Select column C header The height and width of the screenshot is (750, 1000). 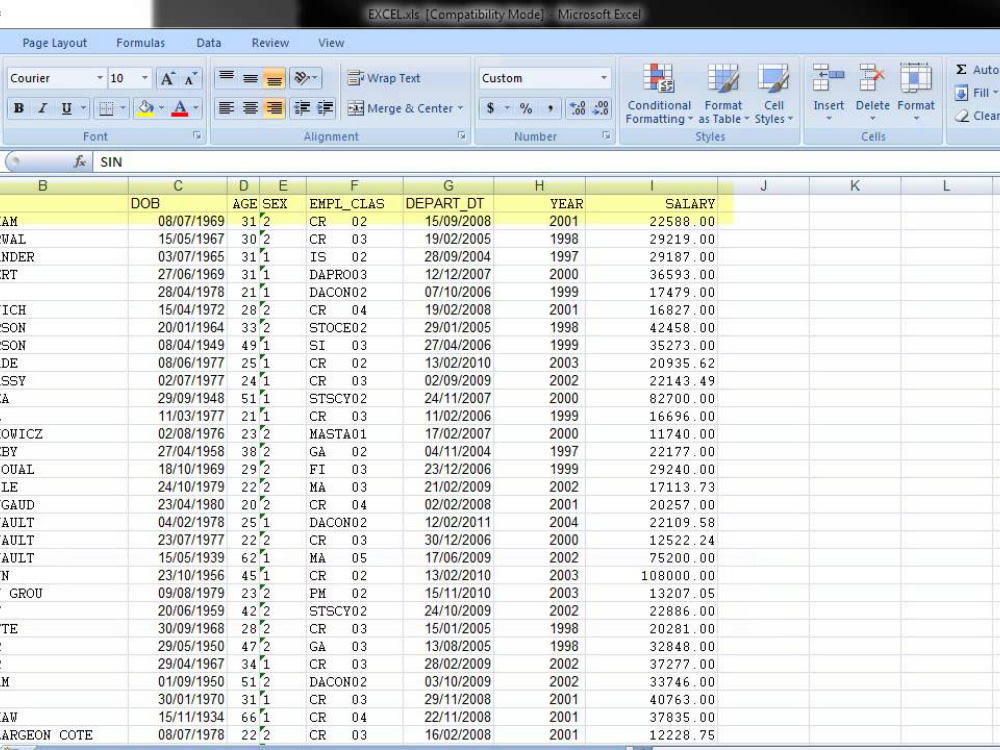178,186
